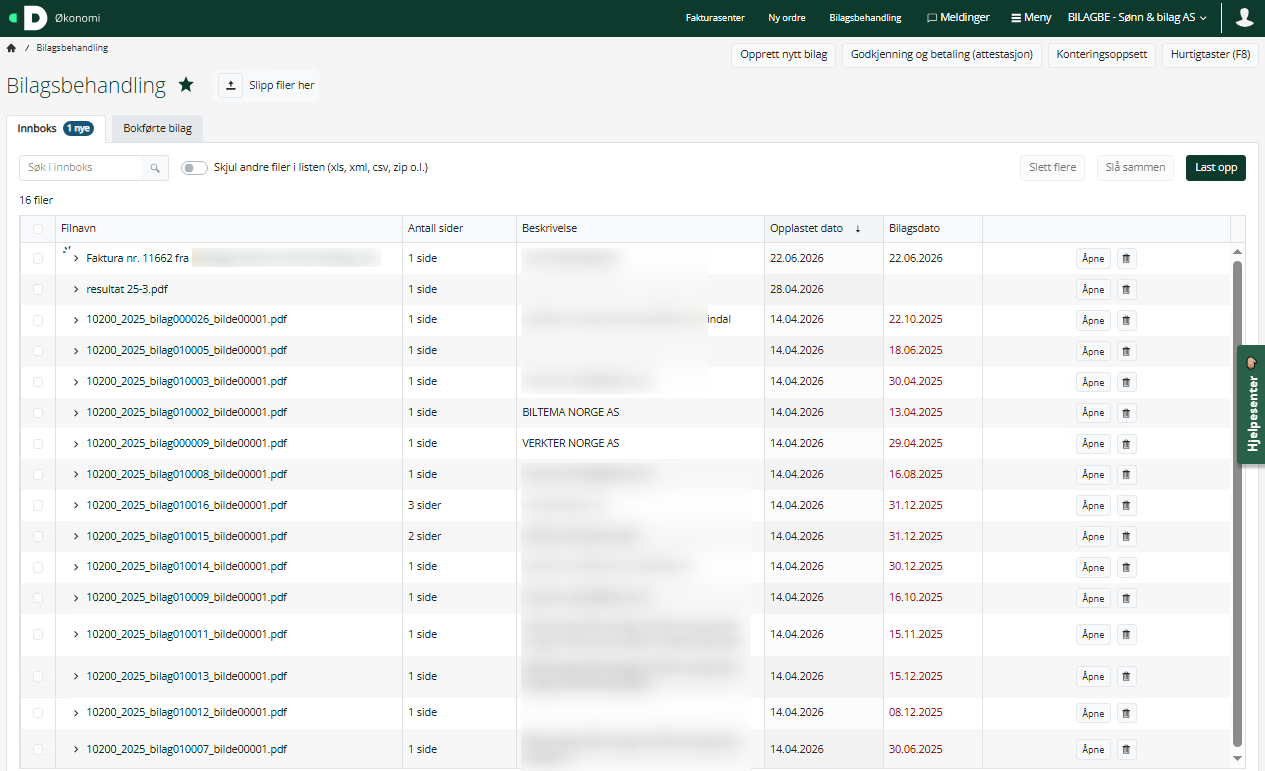The height and width of the screenshot is (771, 1265).
Task: Open Godkjenning og betaling (attestasjon)
Action: point(942,55)
